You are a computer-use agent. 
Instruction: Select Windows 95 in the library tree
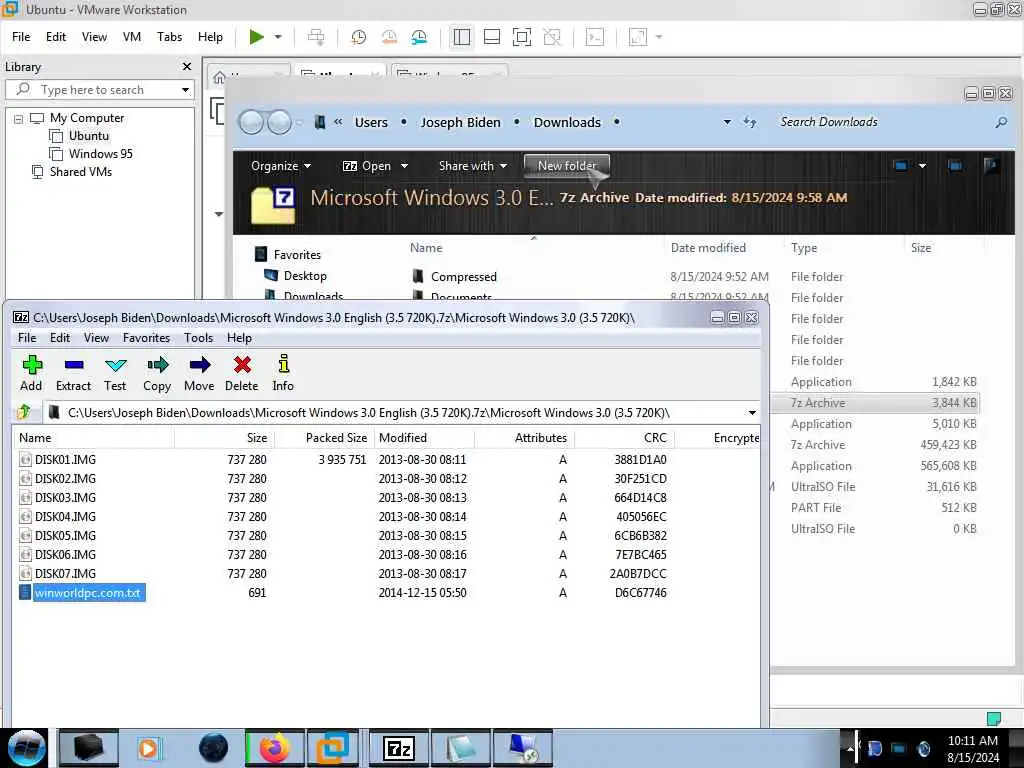coord(100,154)
